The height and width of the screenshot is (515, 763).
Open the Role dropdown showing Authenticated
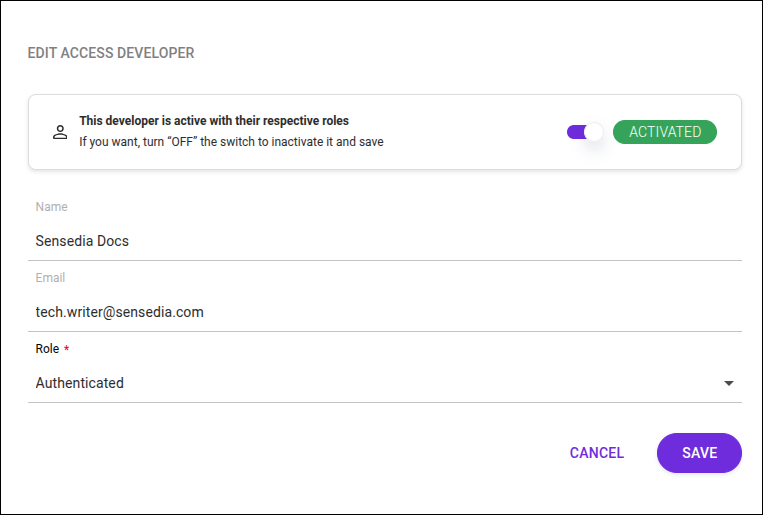pyautogui.click(x=384, y=383)
